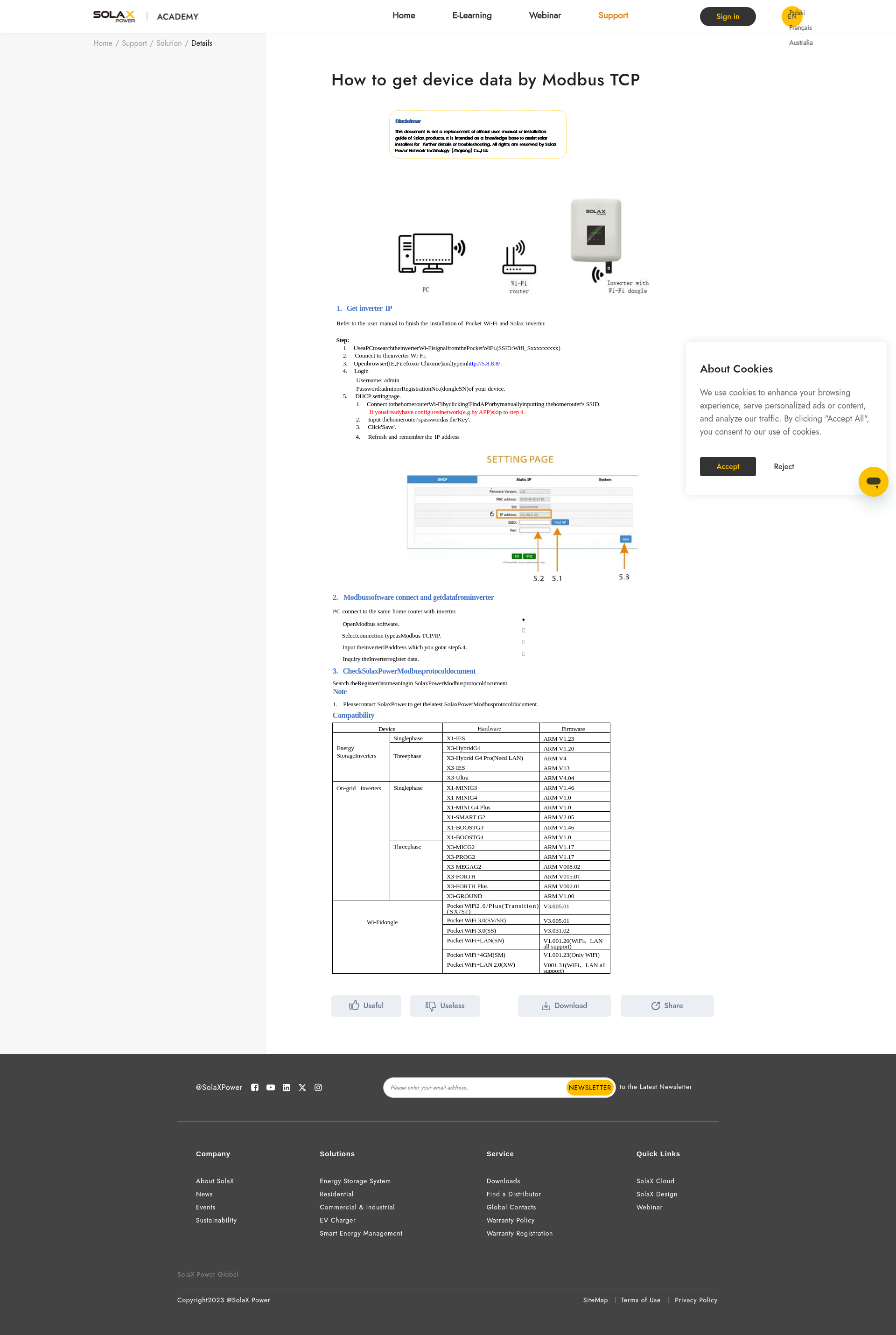This screenshot has height=1335, width=896.
Task: Open the yellow chat bubble widget
Action: click(x=873, y=481)
